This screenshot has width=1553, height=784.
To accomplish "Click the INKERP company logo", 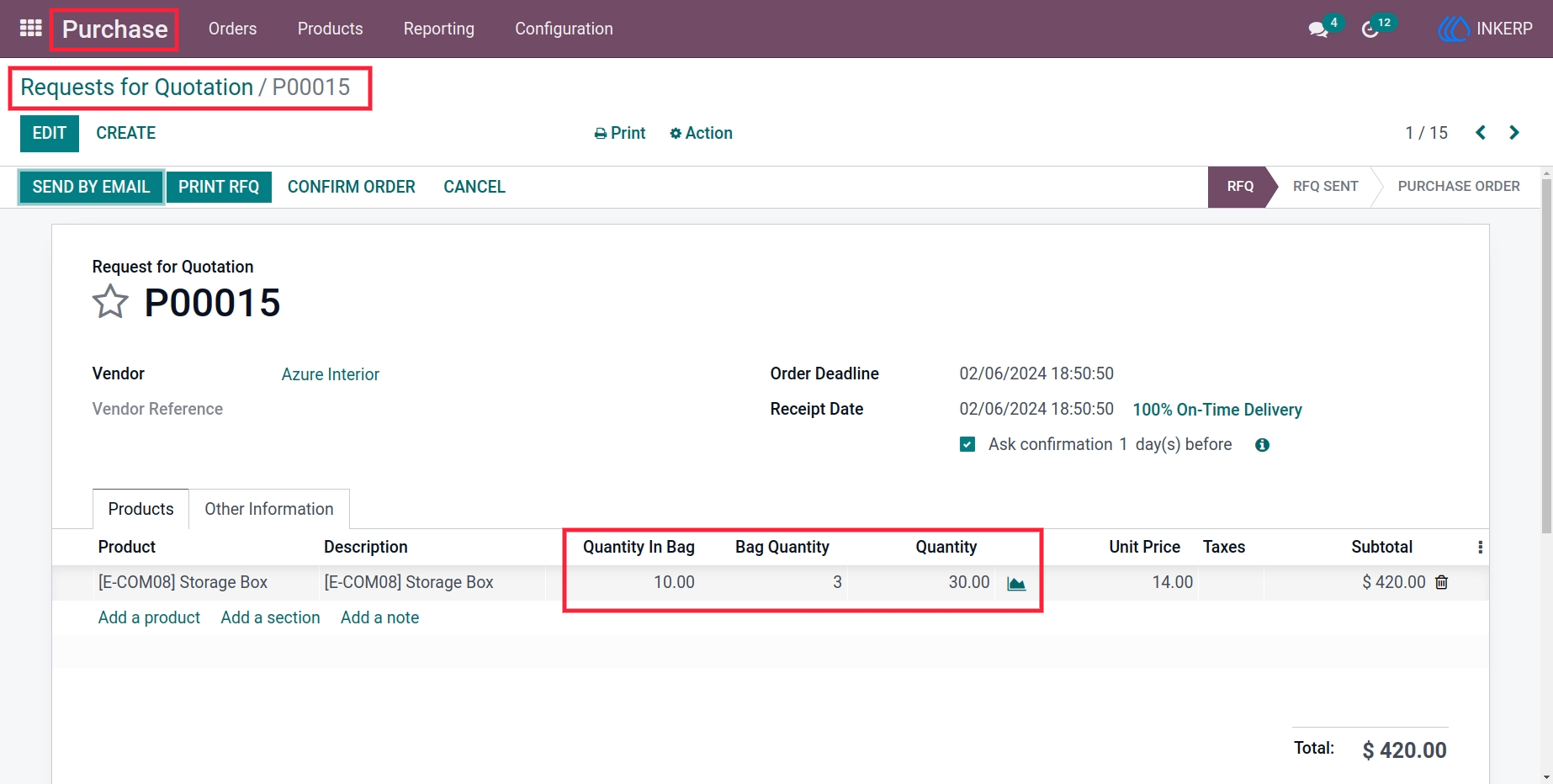I will [x=1453, y=29].
